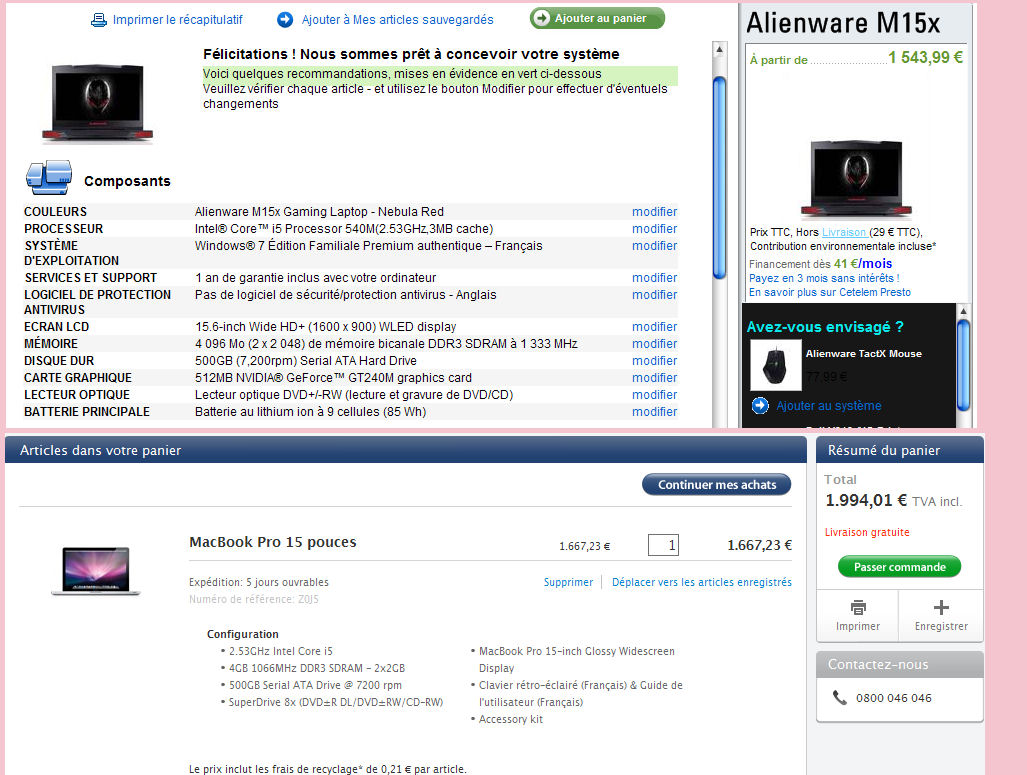Click modifier for SYSTÈME D'EXPLOITATION row
This screenshot has width=1027, height=775.
(x=654, y=246)
